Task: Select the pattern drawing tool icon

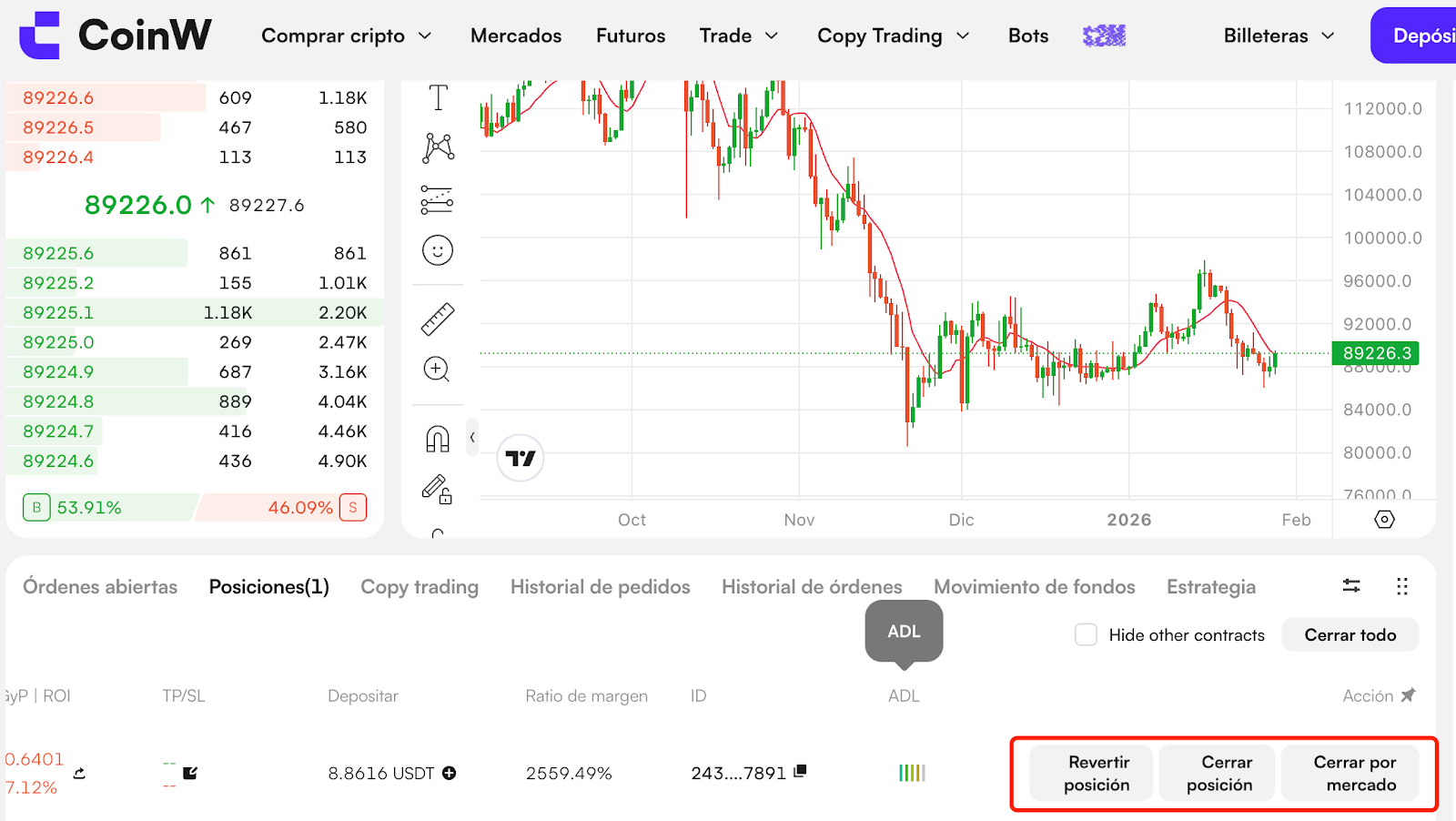Action: (438, 147)
